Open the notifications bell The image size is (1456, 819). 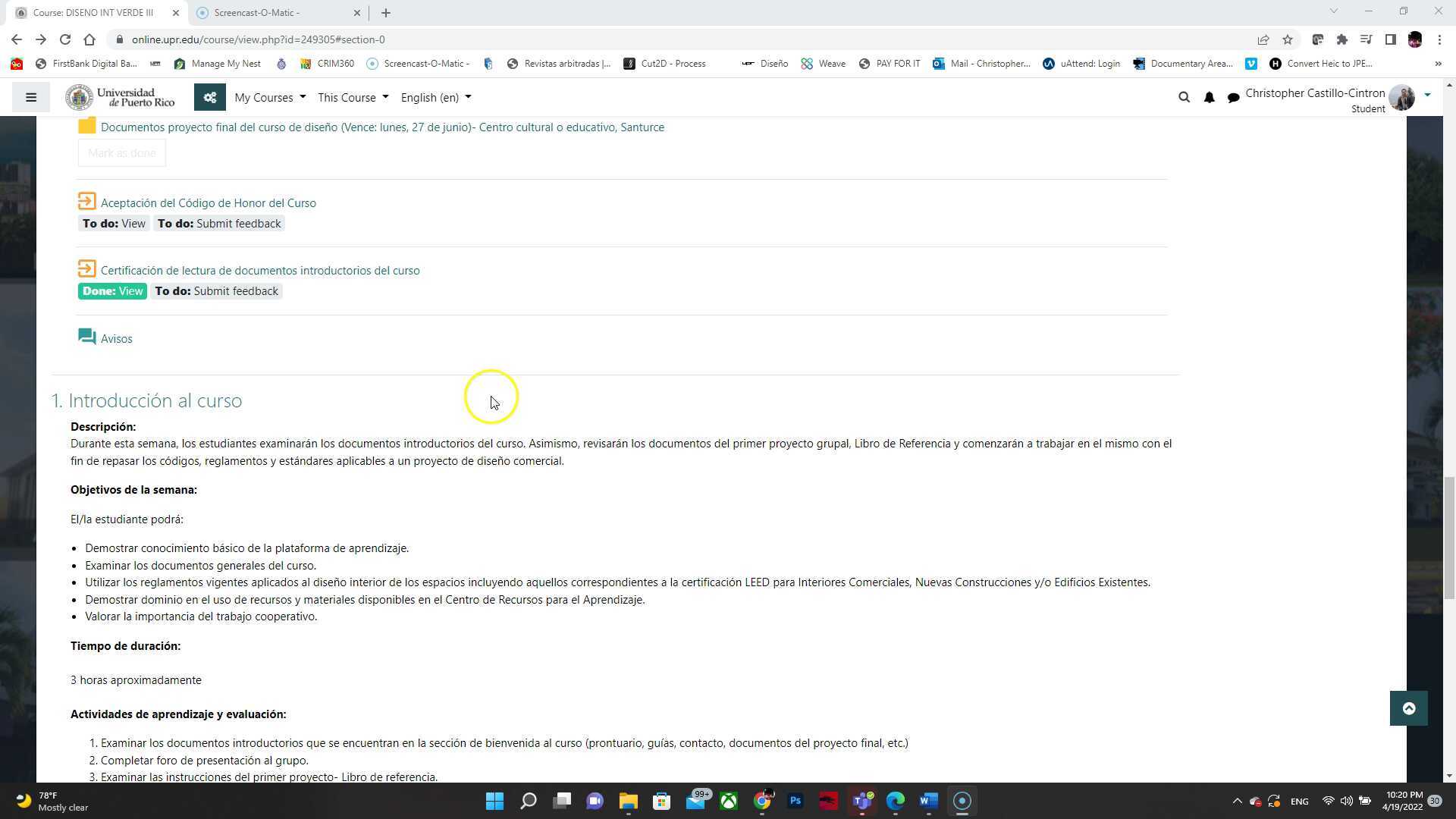click(x=1209, y=97)
